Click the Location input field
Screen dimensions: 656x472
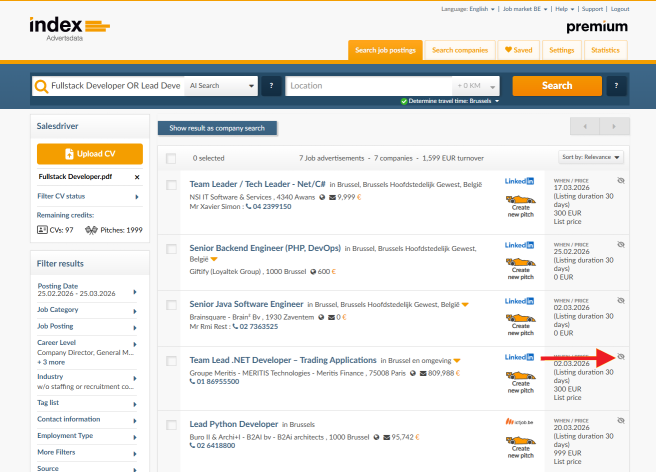[x=369, y=86]
